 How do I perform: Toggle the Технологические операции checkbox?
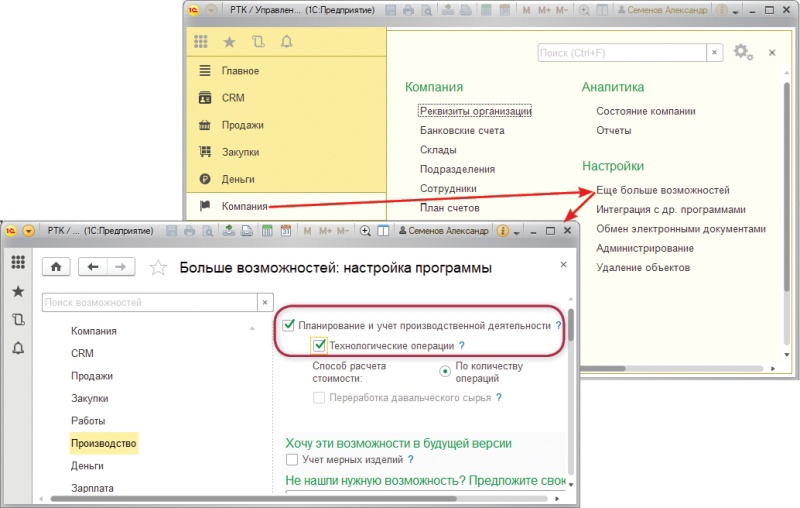319,346
